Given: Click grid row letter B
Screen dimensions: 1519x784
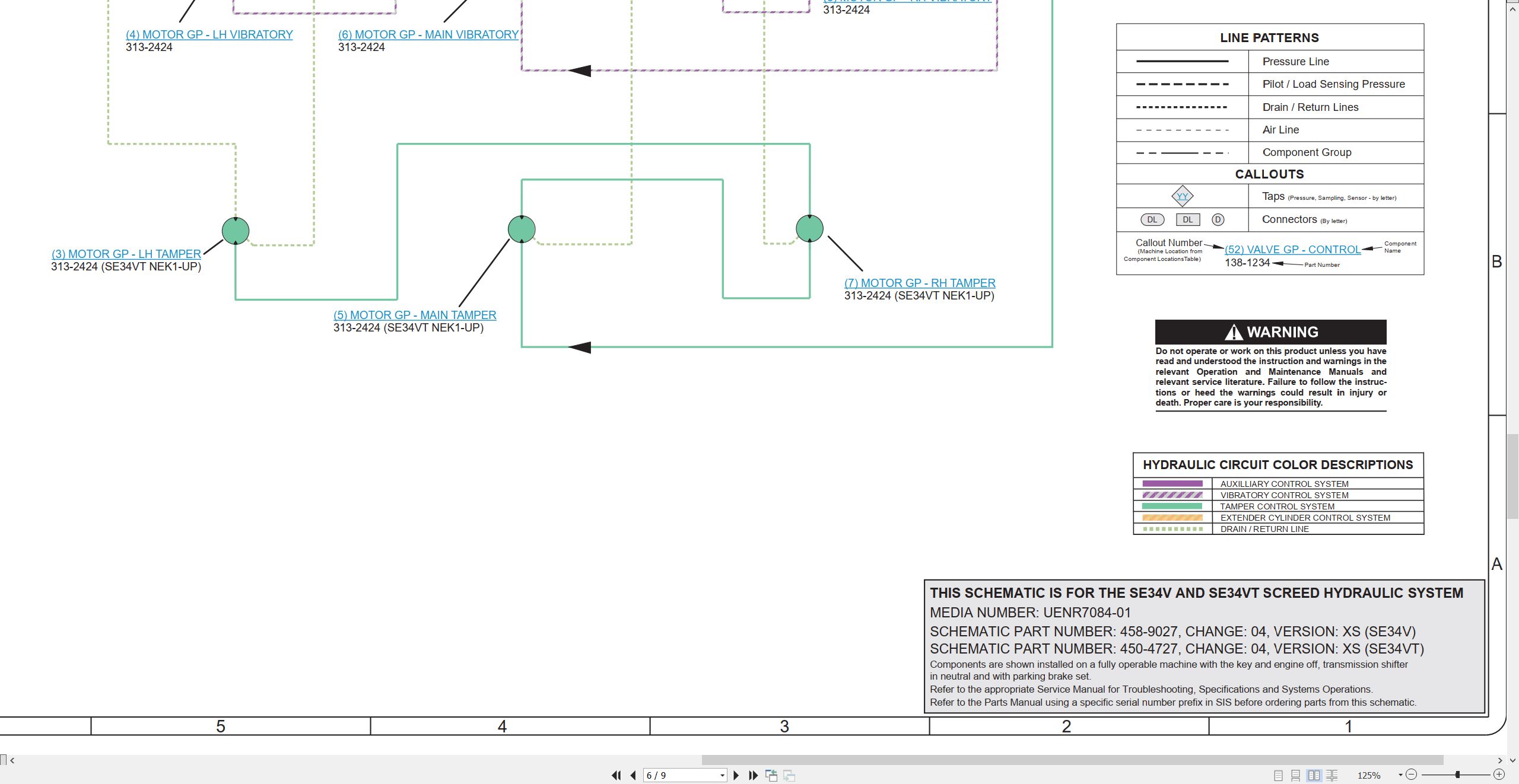Looking at the screenshot, I should click(1496, 262).
